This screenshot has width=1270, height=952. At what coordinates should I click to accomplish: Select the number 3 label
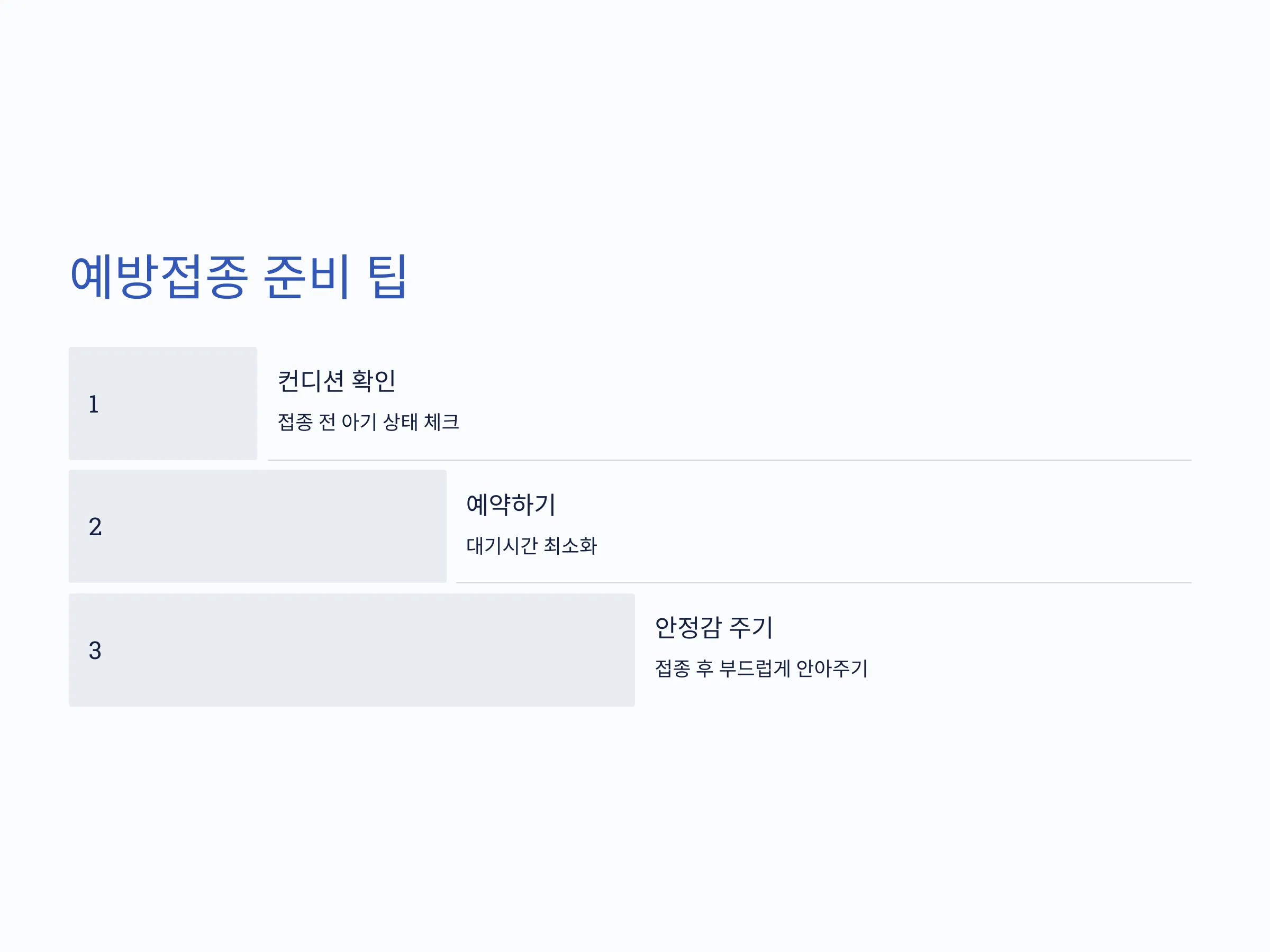(95, 651)
